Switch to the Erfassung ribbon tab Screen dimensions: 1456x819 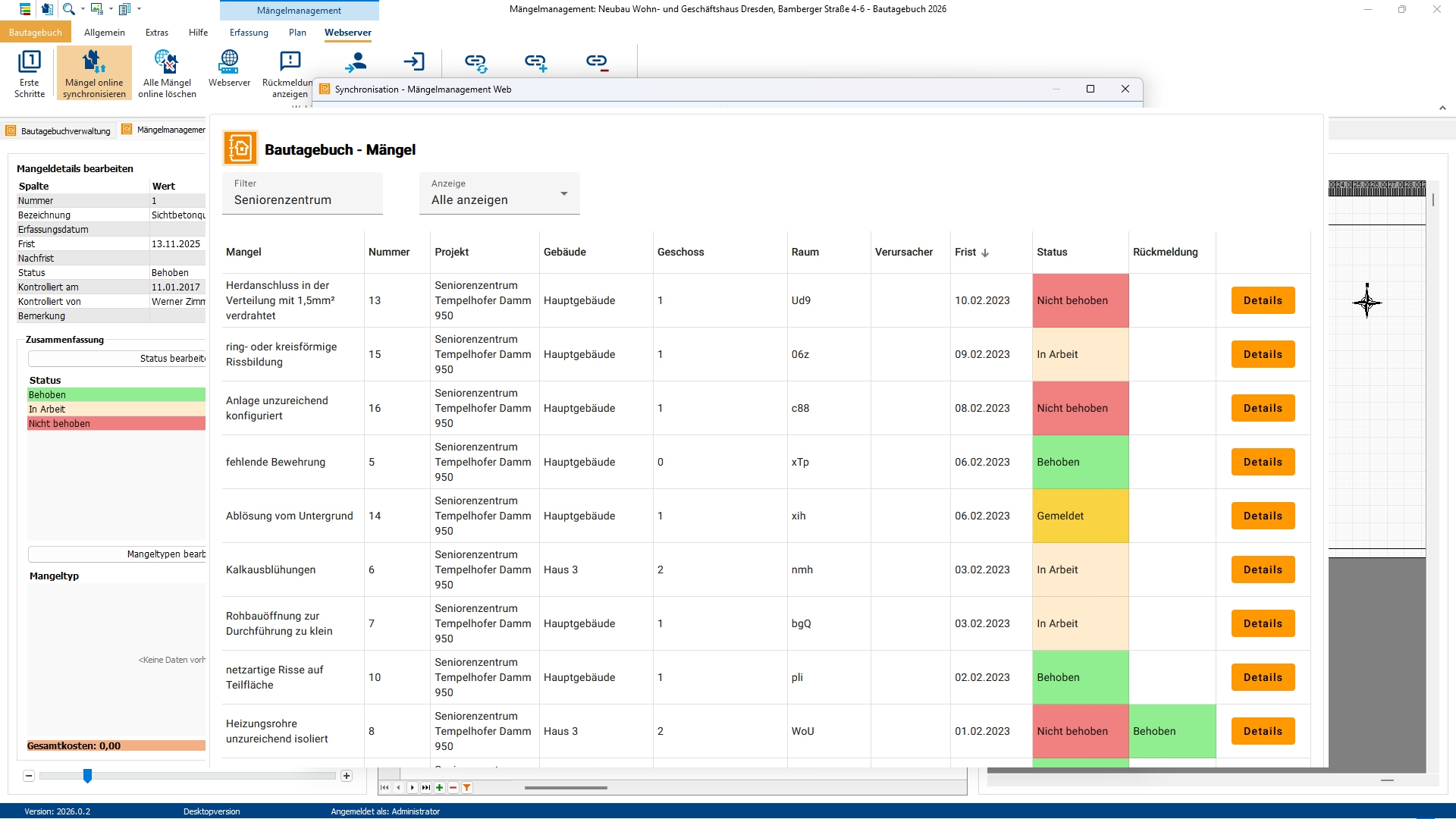click(249, 33)
